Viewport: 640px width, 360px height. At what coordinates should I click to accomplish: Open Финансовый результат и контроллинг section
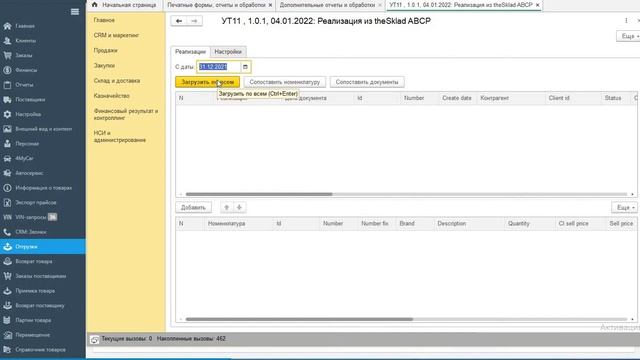pyautogui.click(x=126, y=114)
